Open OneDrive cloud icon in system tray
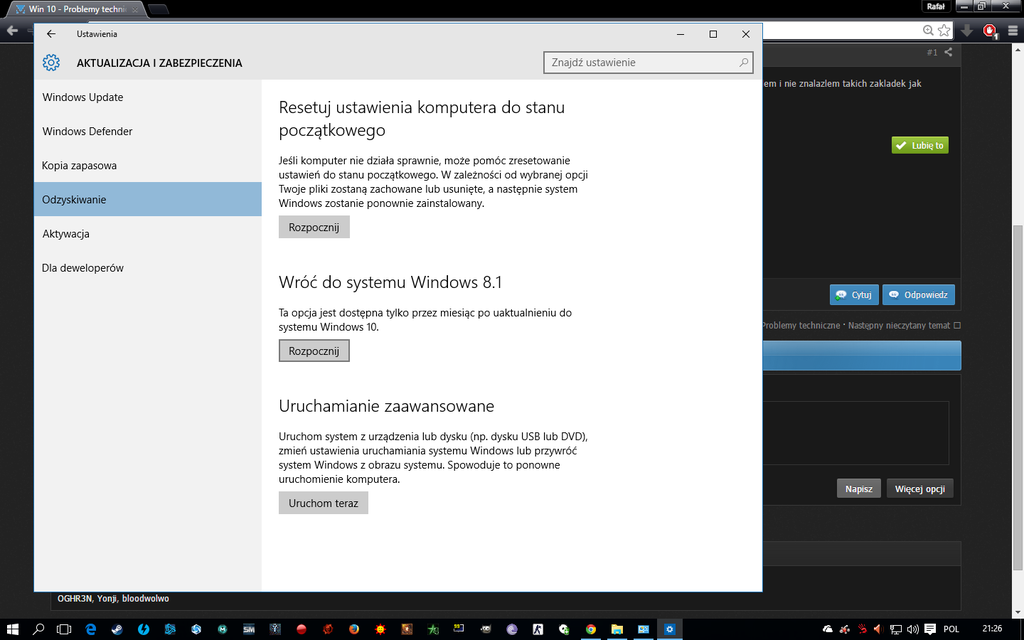1024x640 pixels. pyautogui.click(x=827, y=630)
